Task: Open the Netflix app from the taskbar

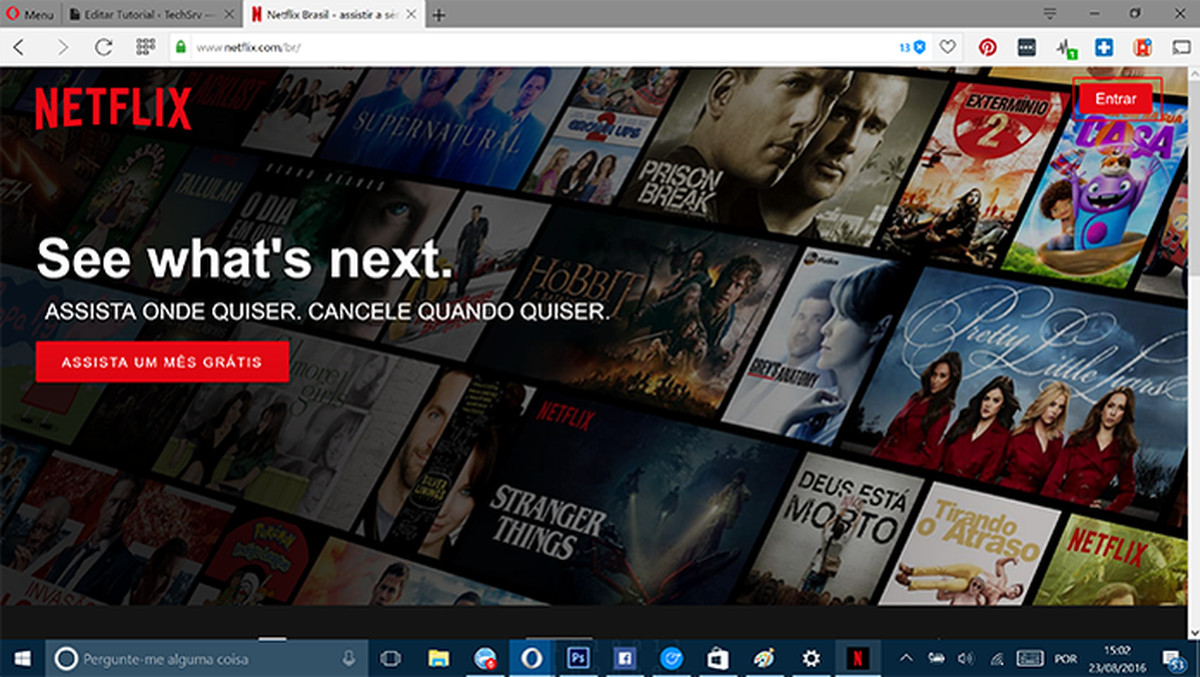Action: (862, 658)
